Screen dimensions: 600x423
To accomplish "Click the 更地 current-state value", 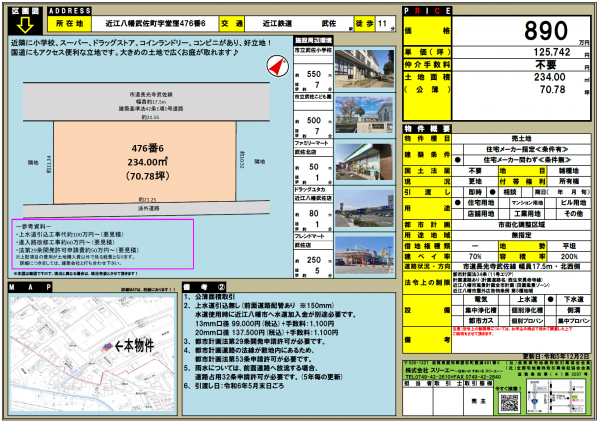I will click(x=475, y=181).
